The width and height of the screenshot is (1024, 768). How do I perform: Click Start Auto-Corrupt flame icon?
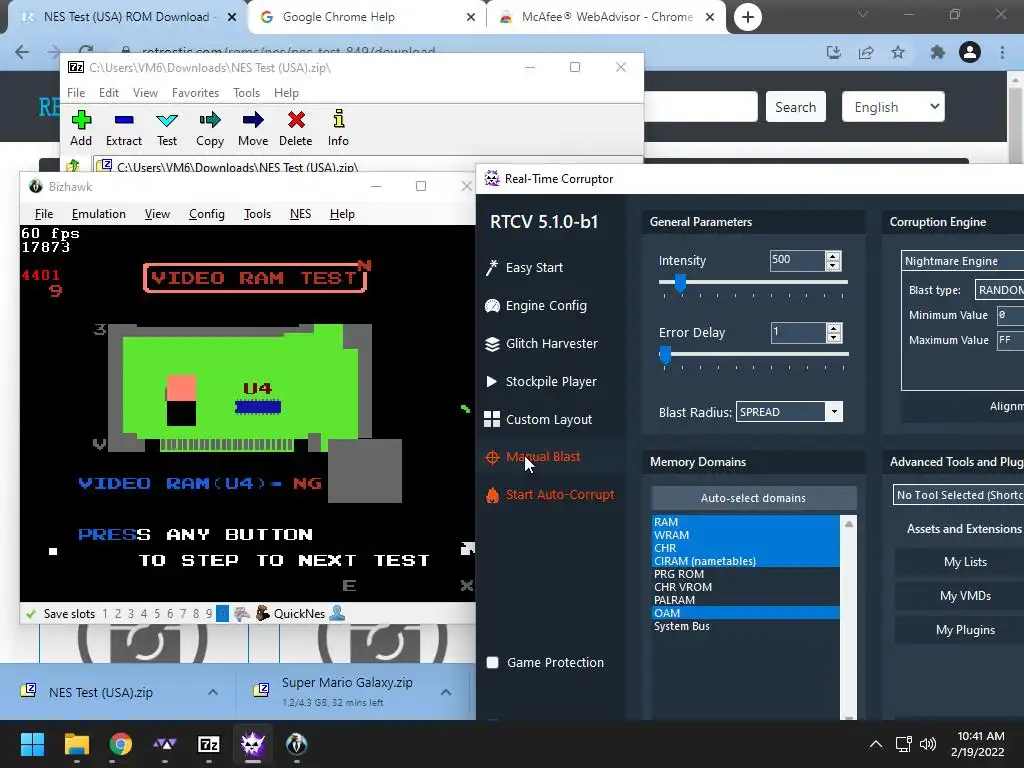pyautogui.click(x=492, y=495)
